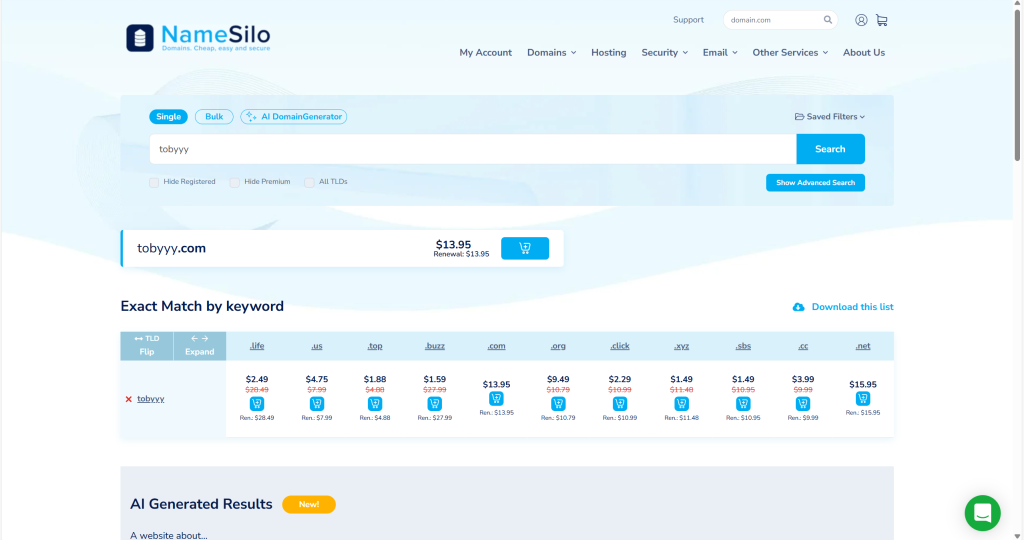Click the Expand header button
The image size is (1024, 540).
200,345
